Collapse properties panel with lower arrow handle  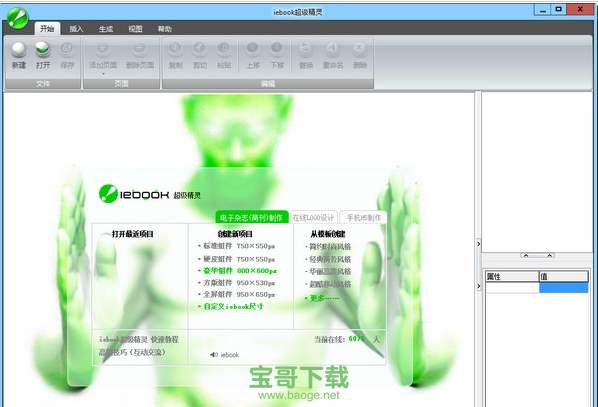(479, 286)
